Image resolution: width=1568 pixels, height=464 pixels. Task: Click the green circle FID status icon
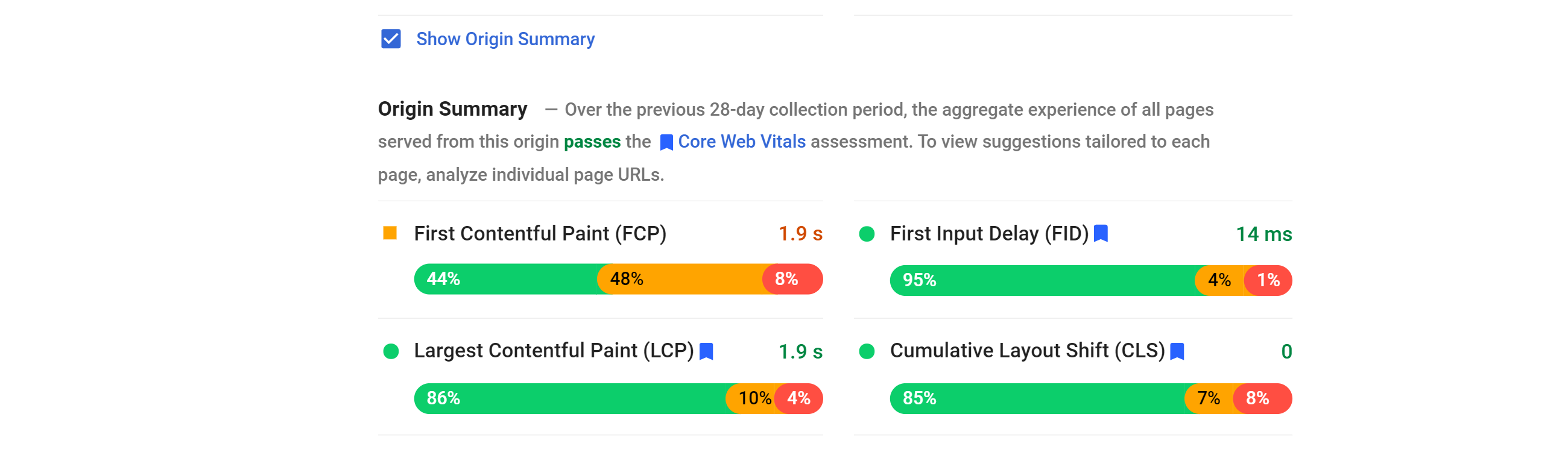866,234
